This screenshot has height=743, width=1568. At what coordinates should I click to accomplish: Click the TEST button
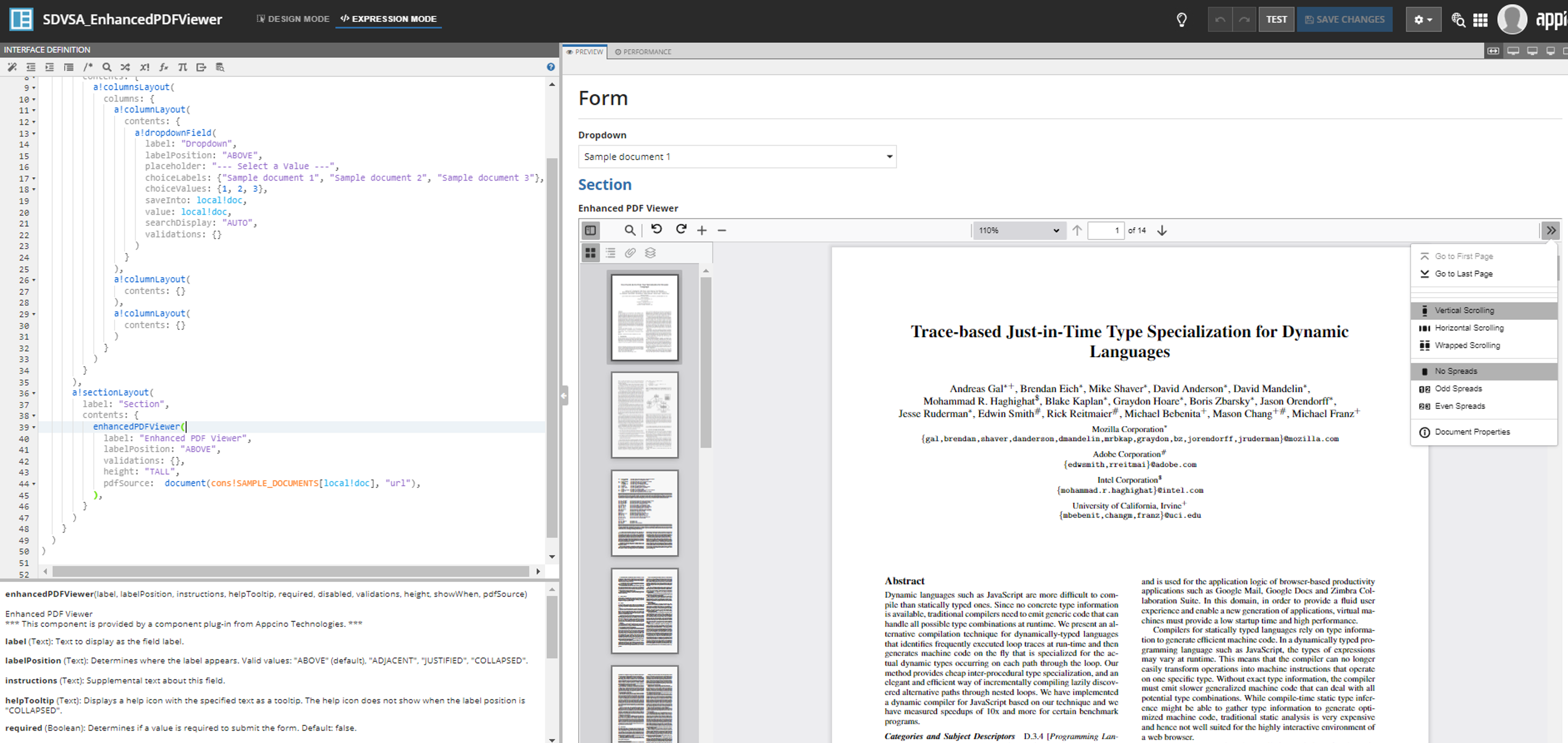tap(1276, 20)
